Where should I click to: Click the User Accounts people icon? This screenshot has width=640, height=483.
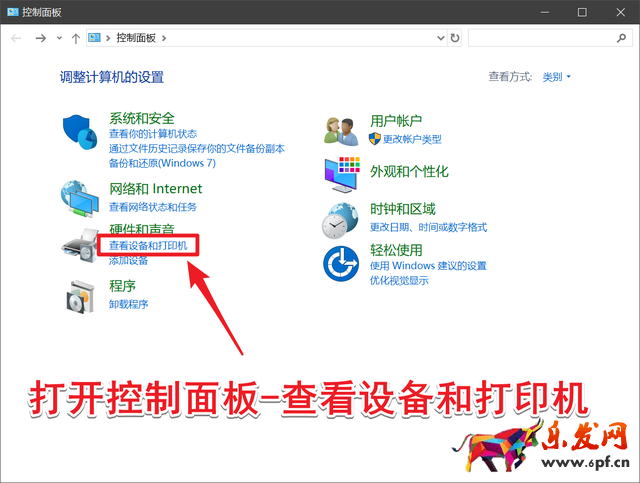point(341,129)
